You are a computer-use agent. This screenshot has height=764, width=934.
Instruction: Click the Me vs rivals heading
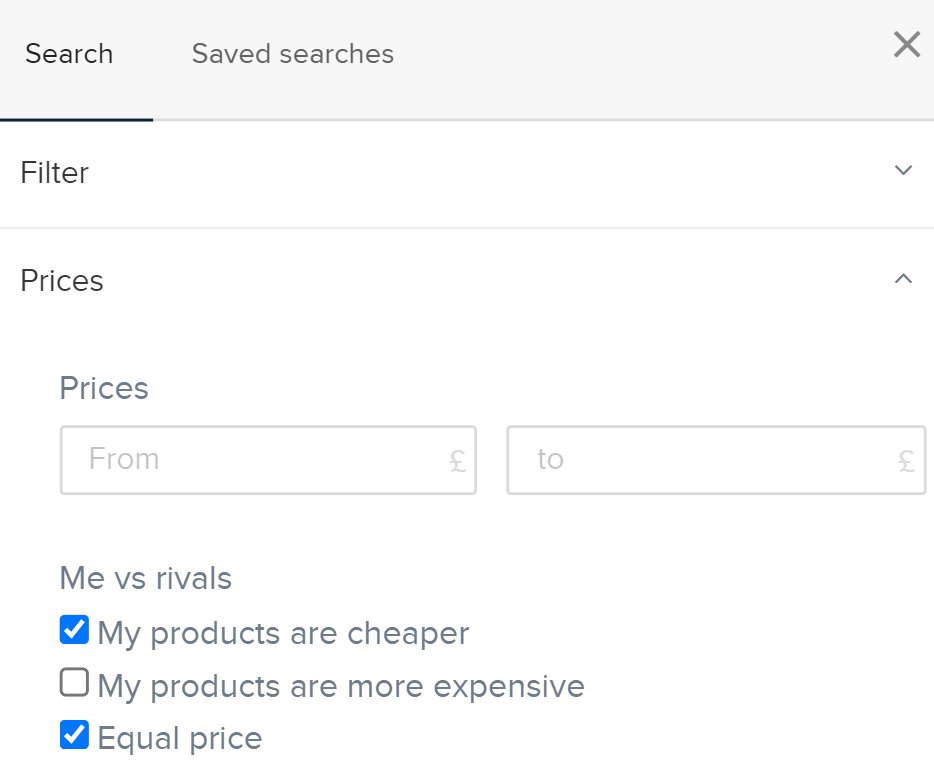click(x=146, y=578)
